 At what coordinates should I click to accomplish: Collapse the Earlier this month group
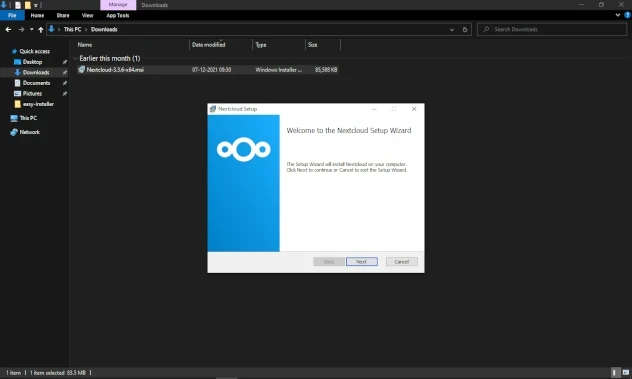pyautogui.click(x=75, y=58)
